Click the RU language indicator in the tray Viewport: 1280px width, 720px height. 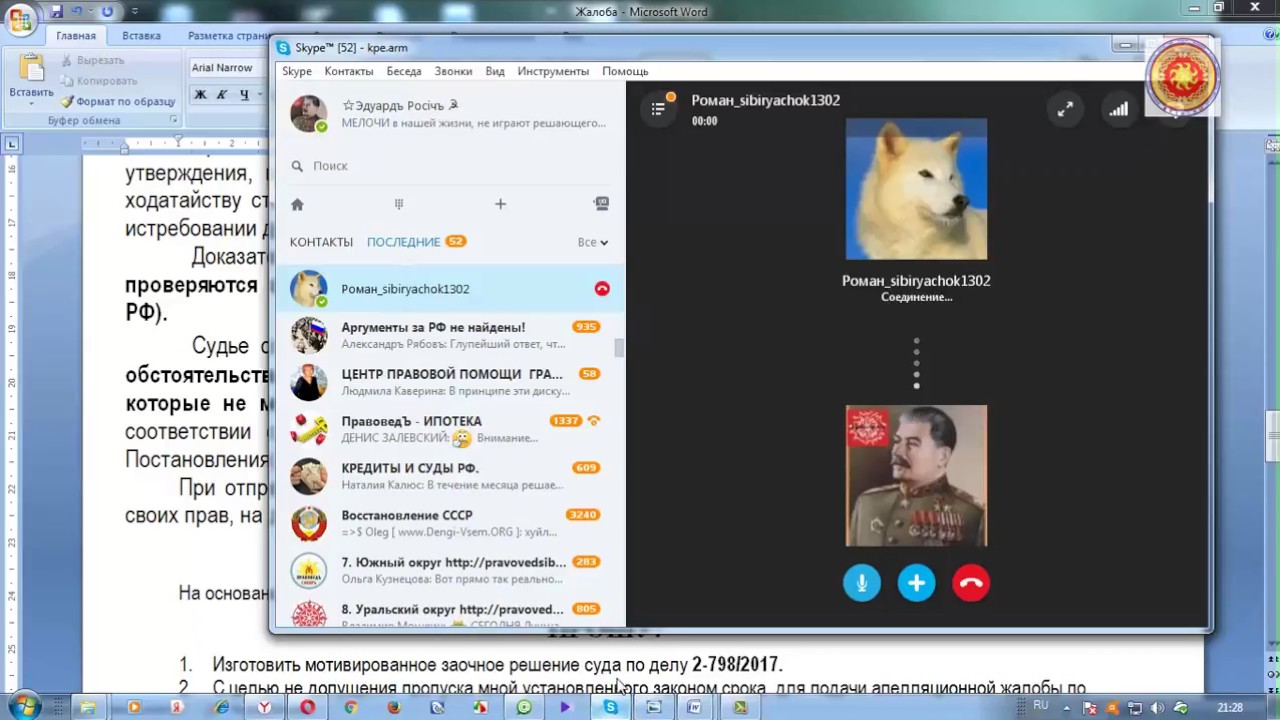(x=1041, y=706)
